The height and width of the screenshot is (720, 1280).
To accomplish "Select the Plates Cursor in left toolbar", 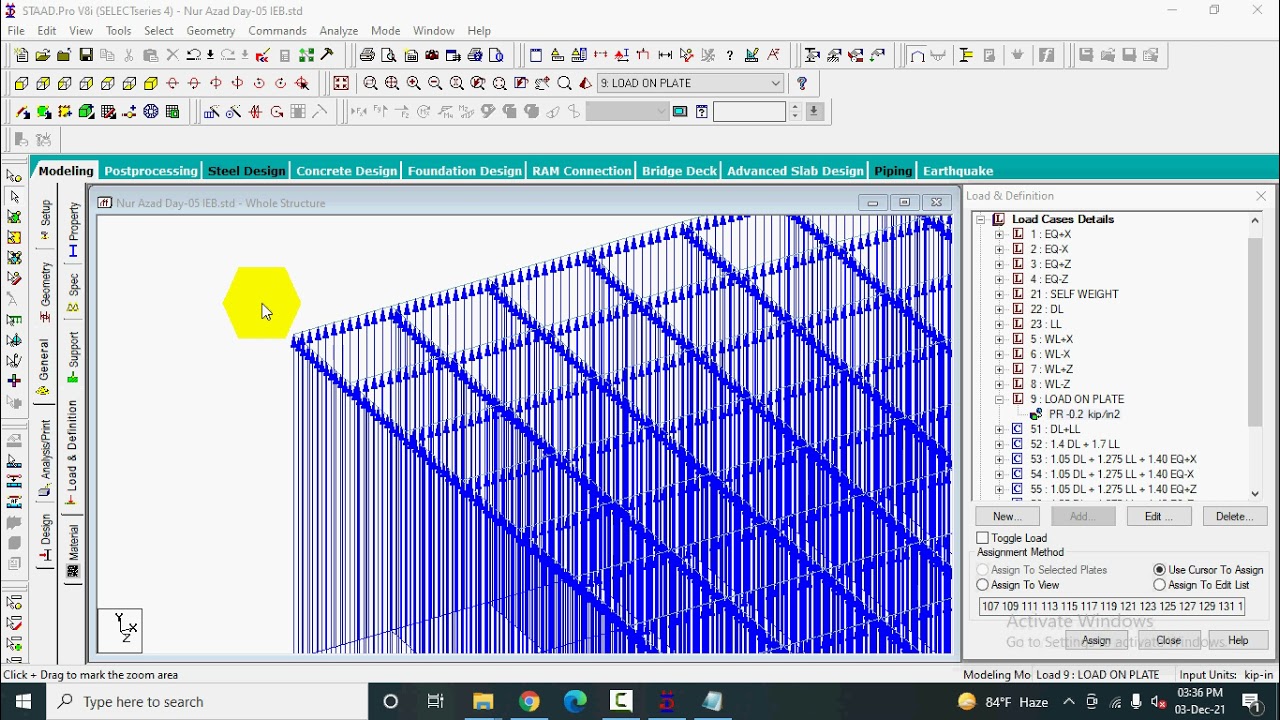I will coord(14,217).
